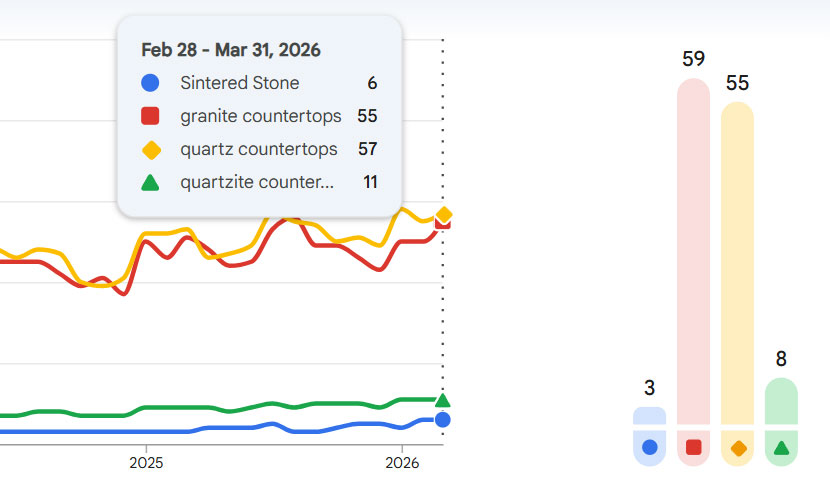Select the red granite average bar showing 59
Screen dimensions: 830x490
[x=693, y=250]
